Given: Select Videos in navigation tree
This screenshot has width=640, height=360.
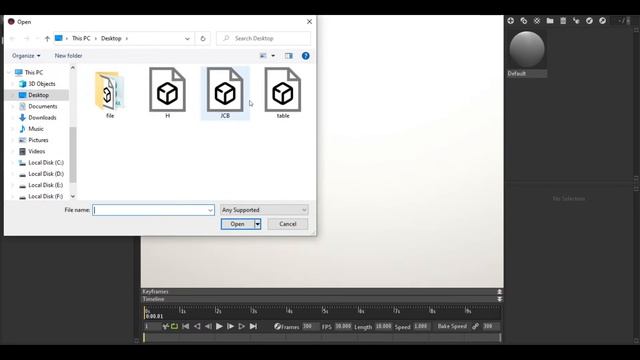Looking at the screenshot, I should 36,151.
